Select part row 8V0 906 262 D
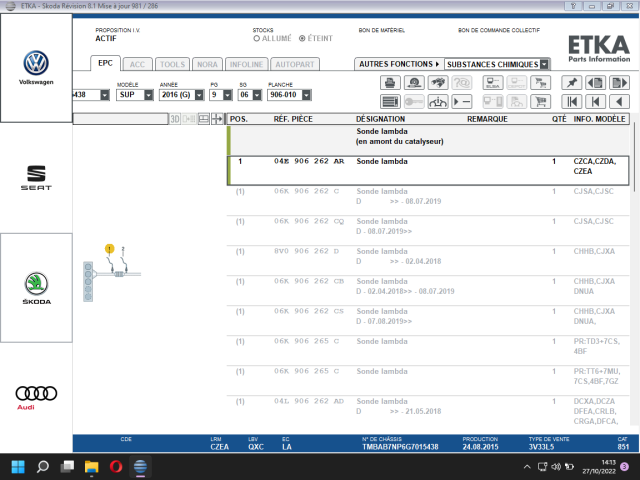Viewport: 640px width, 480px height. 428,260
